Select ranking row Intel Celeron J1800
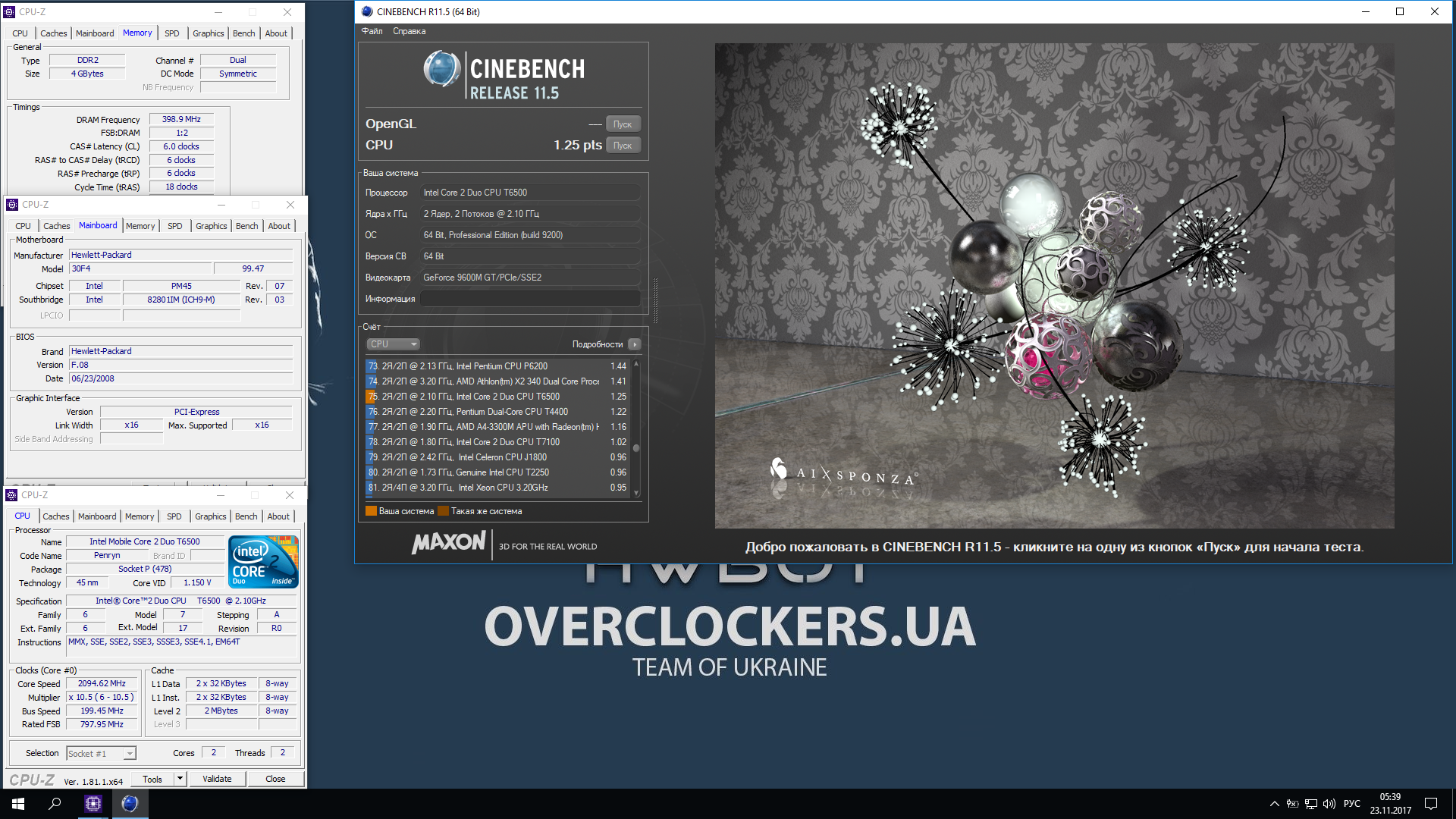This screenshot has width=1456, height=819. point(497,457)
